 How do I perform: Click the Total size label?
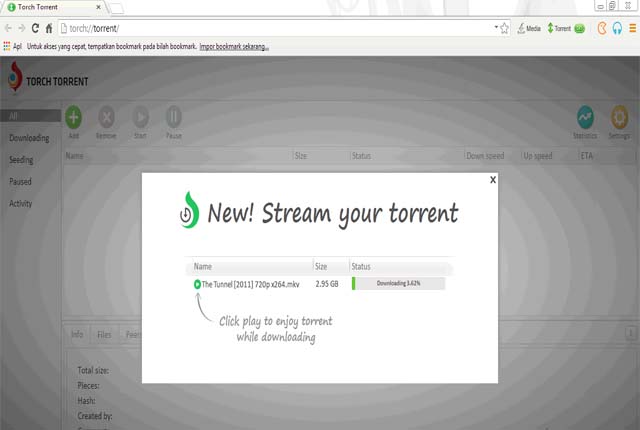(93, 370)
